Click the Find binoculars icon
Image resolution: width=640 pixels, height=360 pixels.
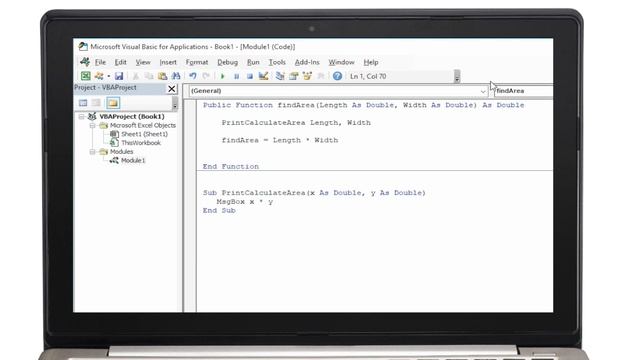(176, 76)
